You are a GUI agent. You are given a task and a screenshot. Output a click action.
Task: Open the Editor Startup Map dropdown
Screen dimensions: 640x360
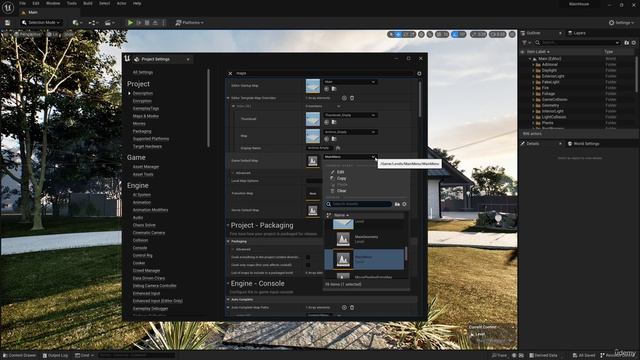coord(350,82)
